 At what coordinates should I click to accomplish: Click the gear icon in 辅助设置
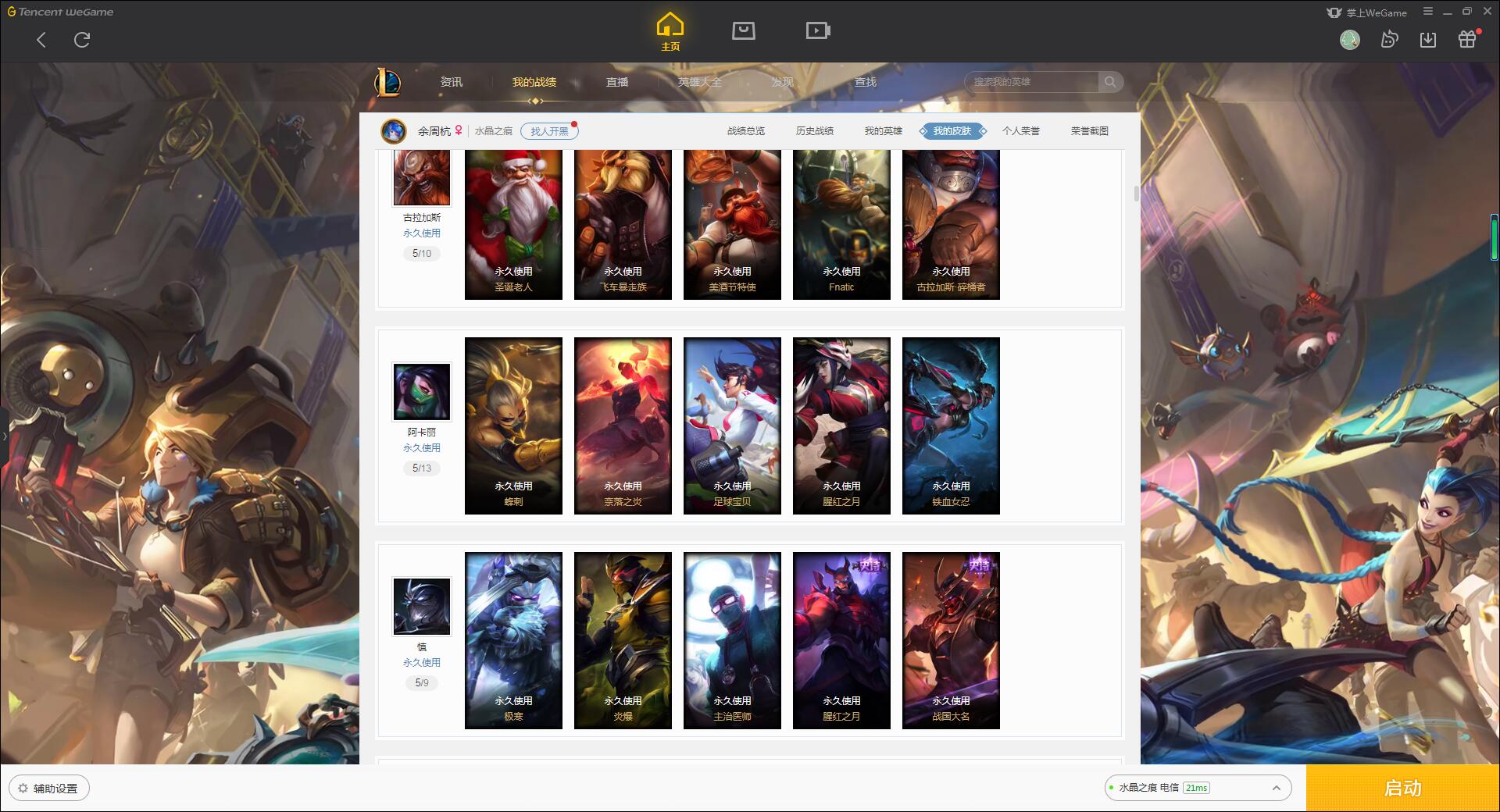(x=23, y=789)
